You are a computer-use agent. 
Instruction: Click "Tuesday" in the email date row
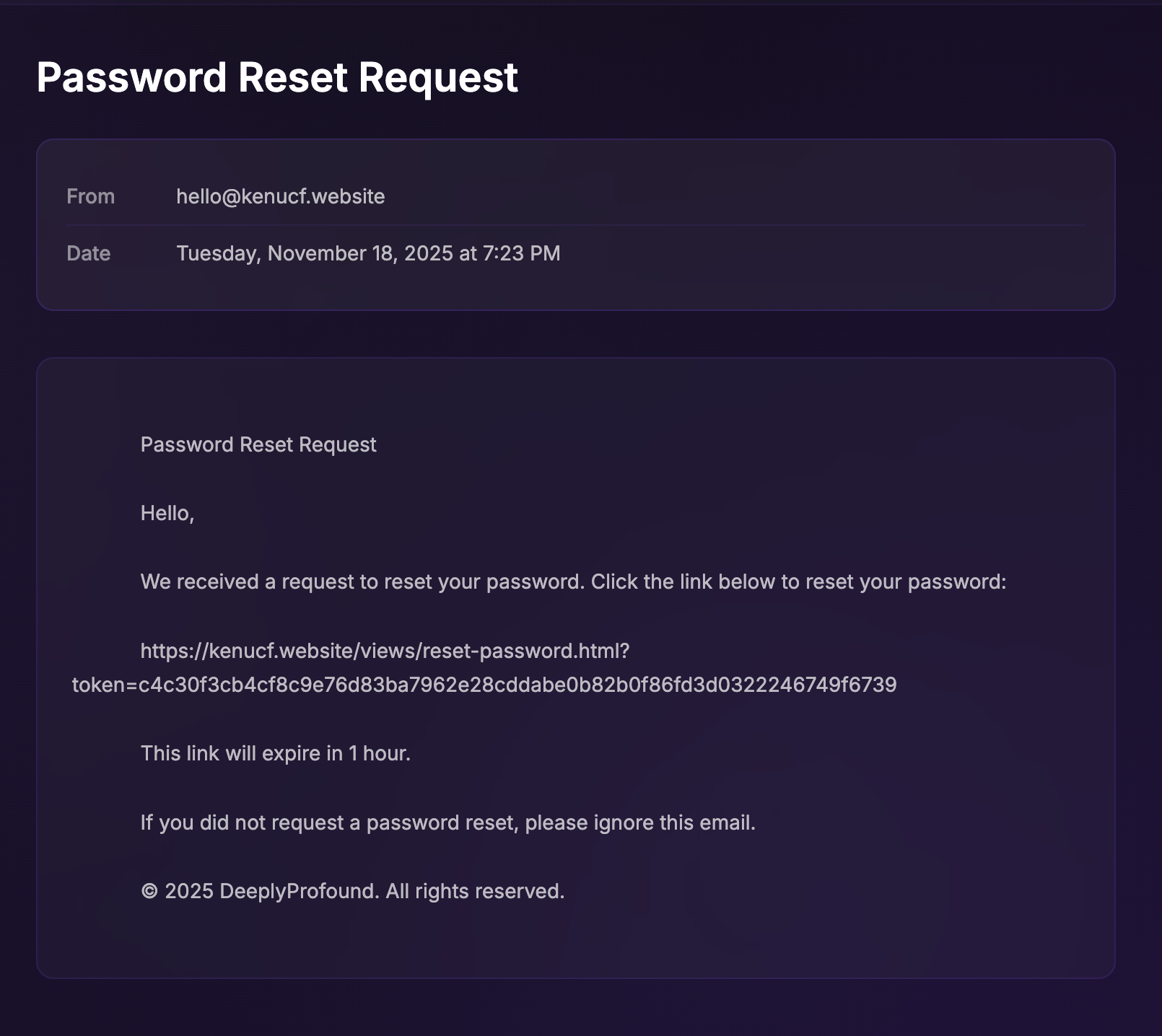coord(218,253)
